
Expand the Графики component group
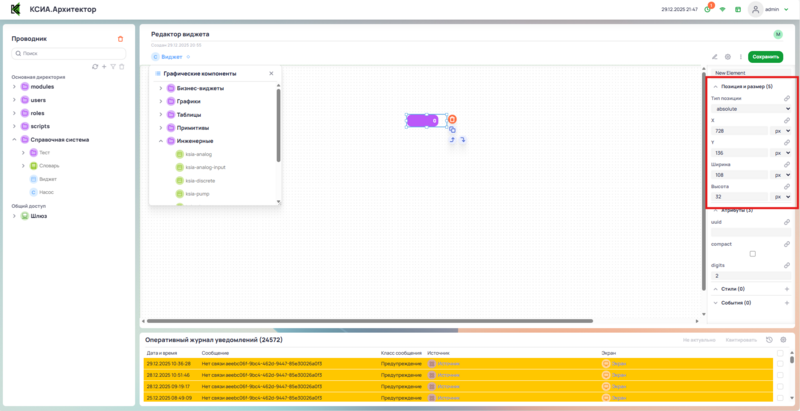click(160, 101)
